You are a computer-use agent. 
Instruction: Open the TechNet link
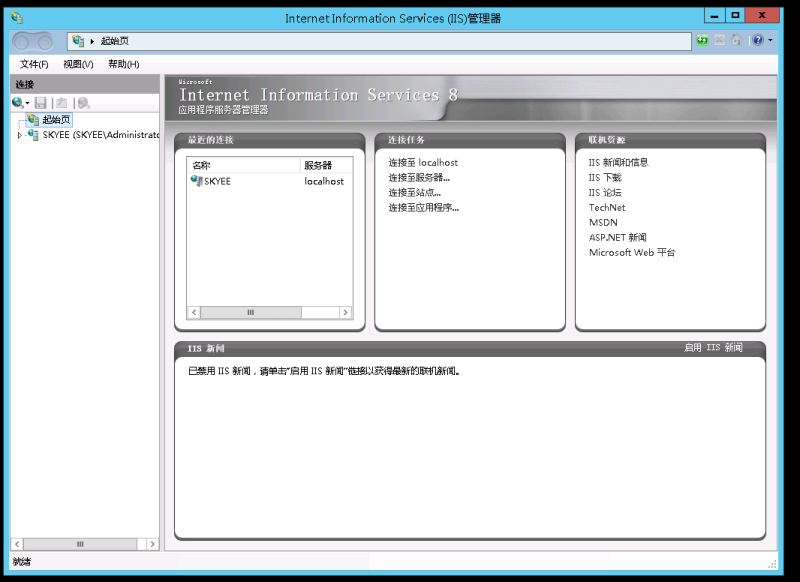pyautogui.click(x=607, y=208)
